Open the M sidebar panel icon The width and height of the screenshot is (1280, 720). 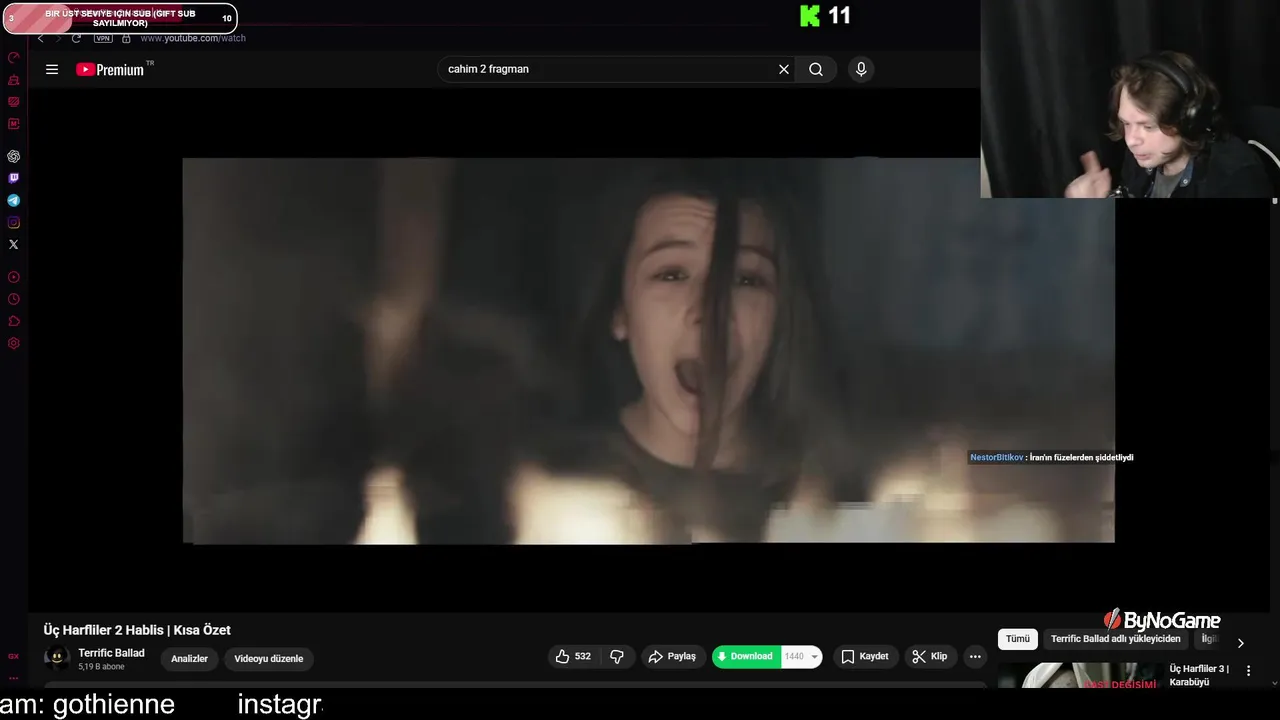13,124
